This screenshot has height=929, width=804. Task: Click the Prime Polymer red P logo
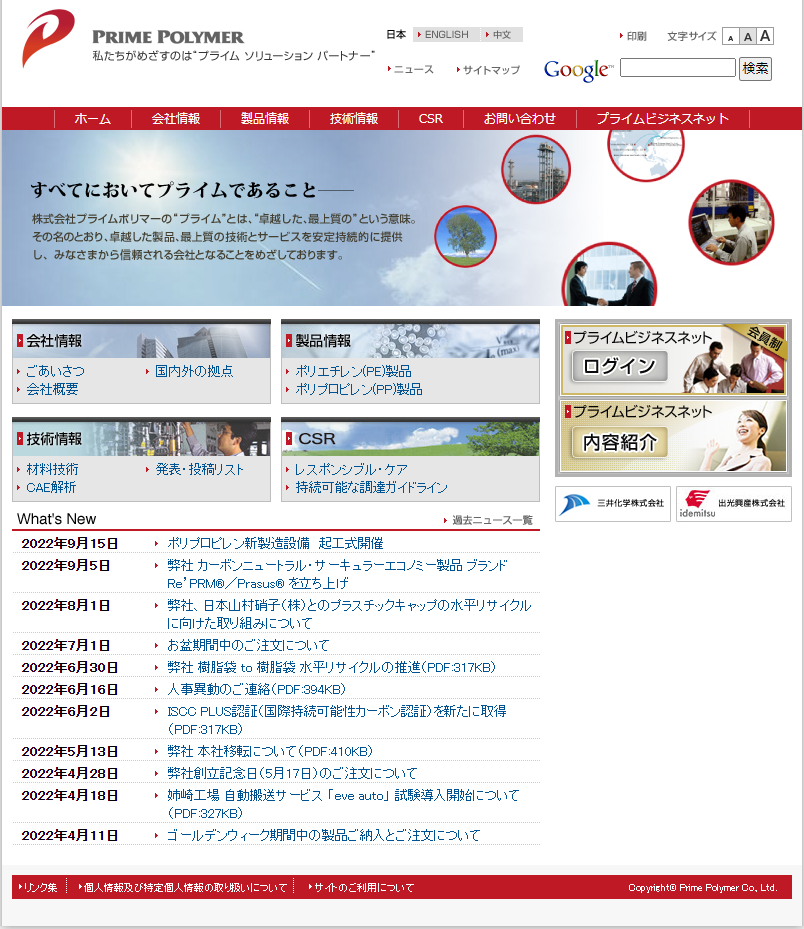coord(49,37)
